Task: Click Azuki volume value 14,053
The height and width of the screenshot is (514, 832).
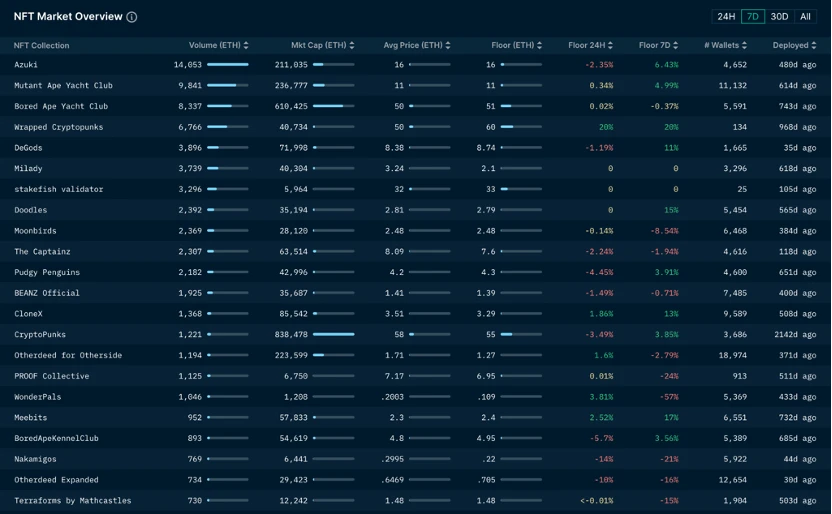Action: pyautogui.click(x=188, y=65)
